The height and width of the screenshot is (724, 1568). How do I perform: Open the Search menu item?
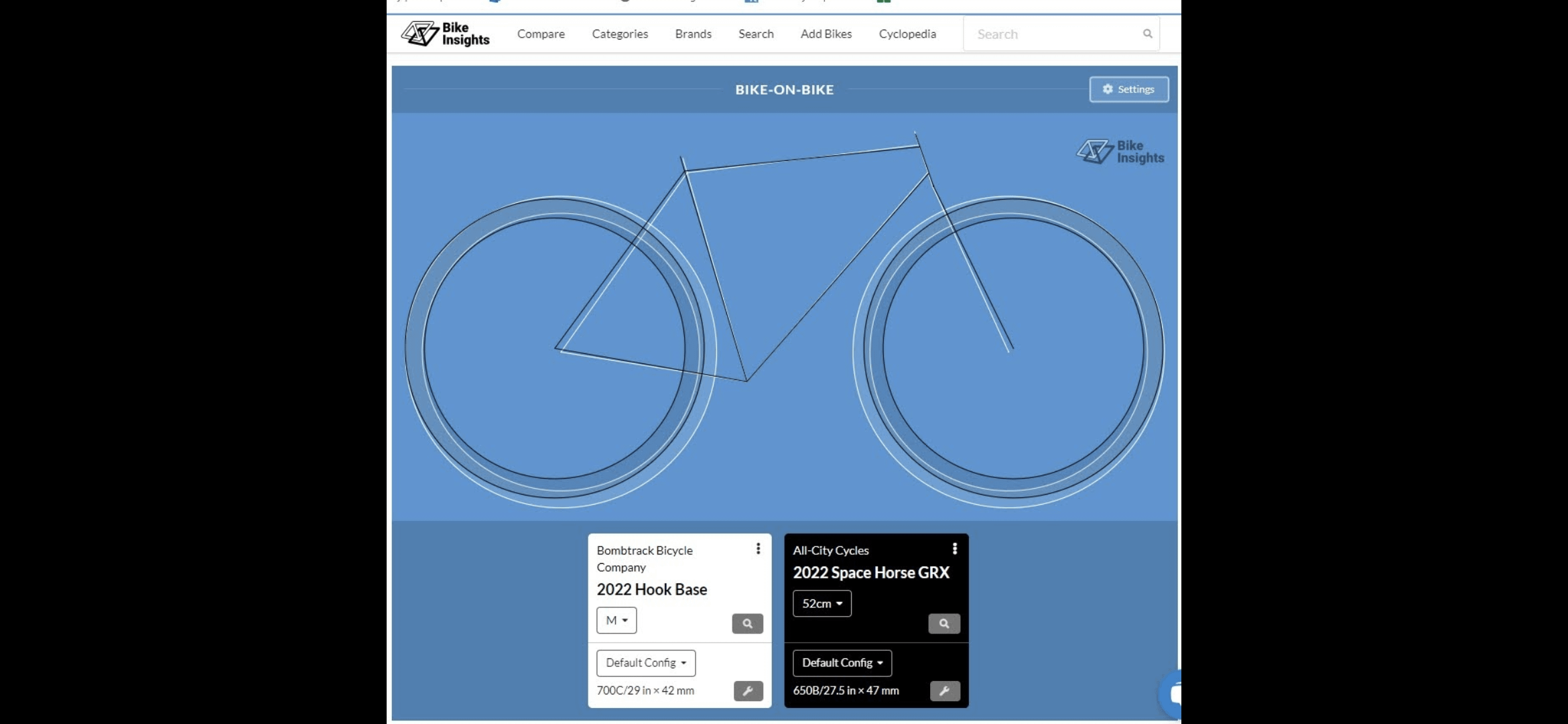[x=756, y=34]
